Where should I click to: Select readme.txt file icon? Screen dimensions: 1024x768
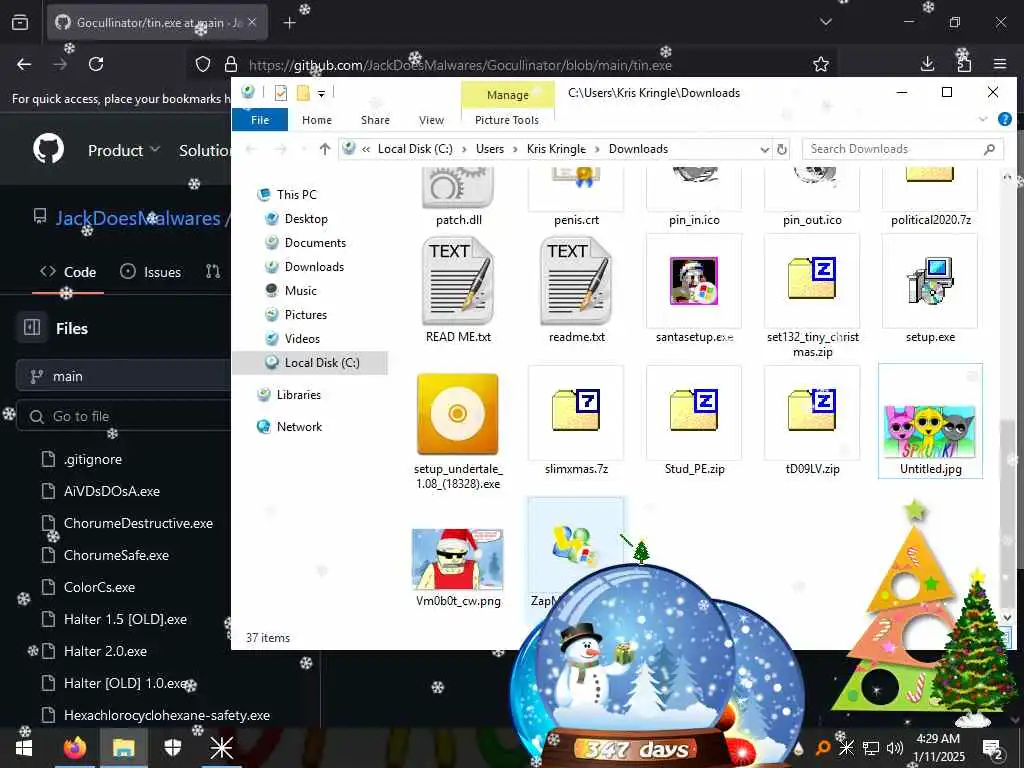pos(576,281)
